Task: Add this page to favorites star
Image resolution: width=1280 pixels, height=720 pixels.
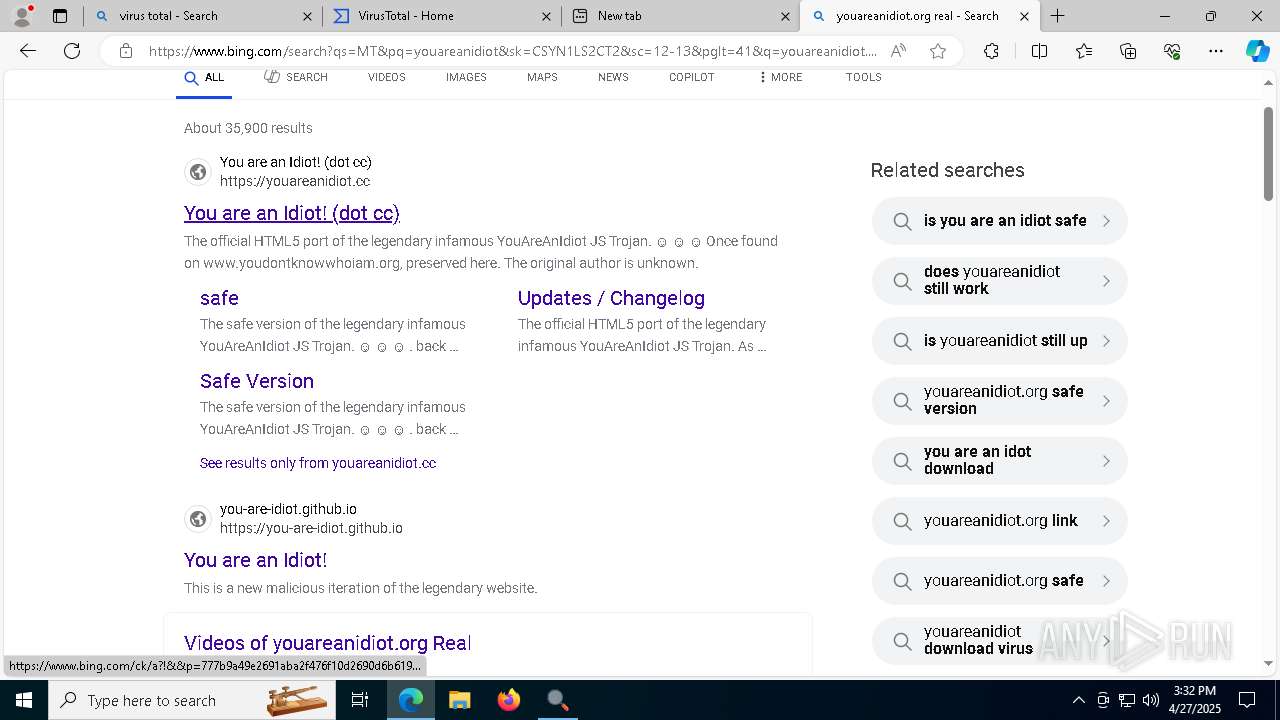Action: point(938,51)
